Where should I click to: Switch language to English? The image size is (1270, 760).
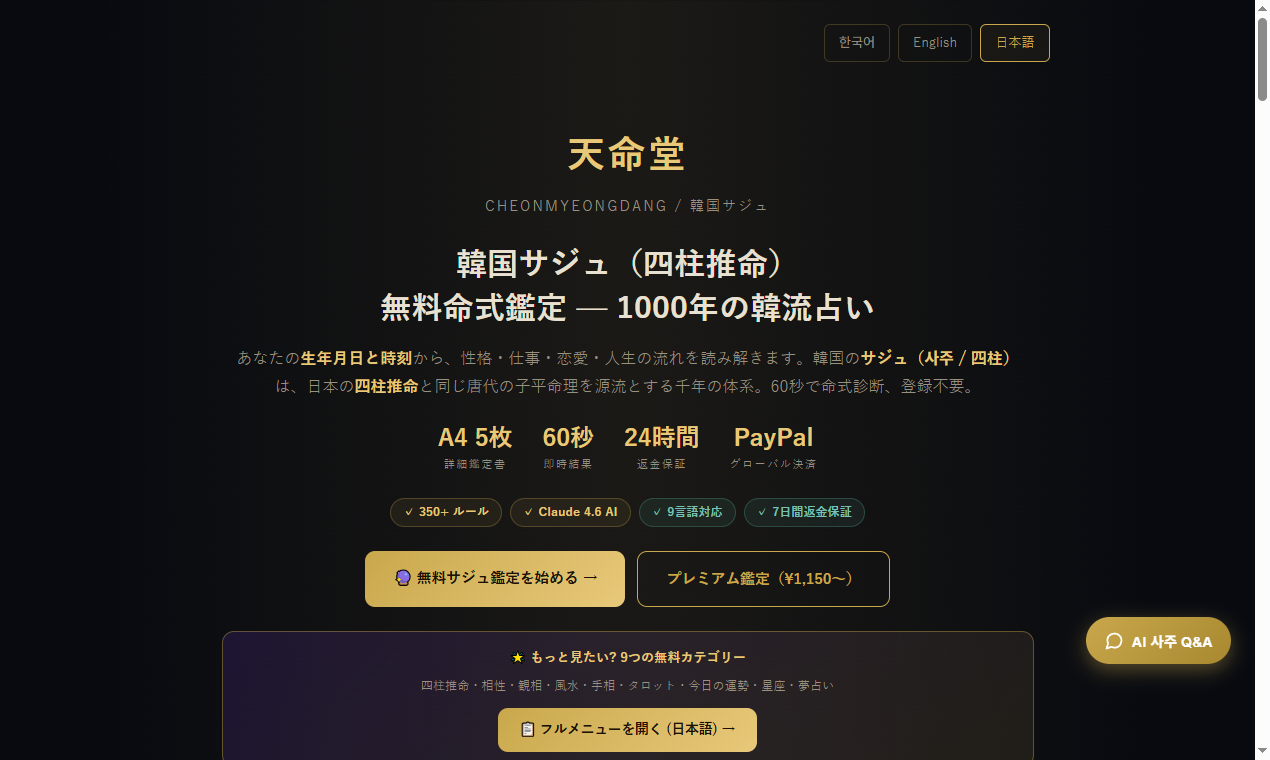click(934, 43)
